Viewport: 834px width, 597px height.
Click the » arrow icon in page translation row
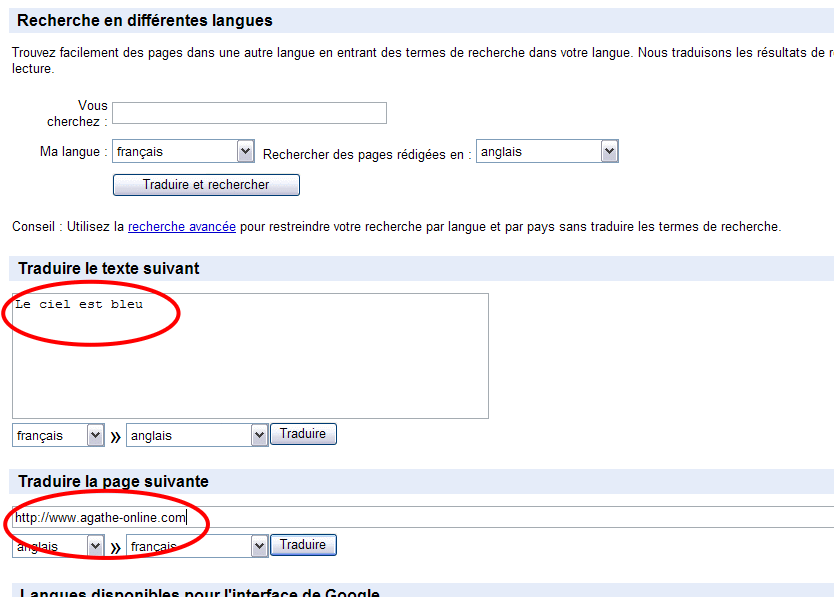click(x=115, y=548)
